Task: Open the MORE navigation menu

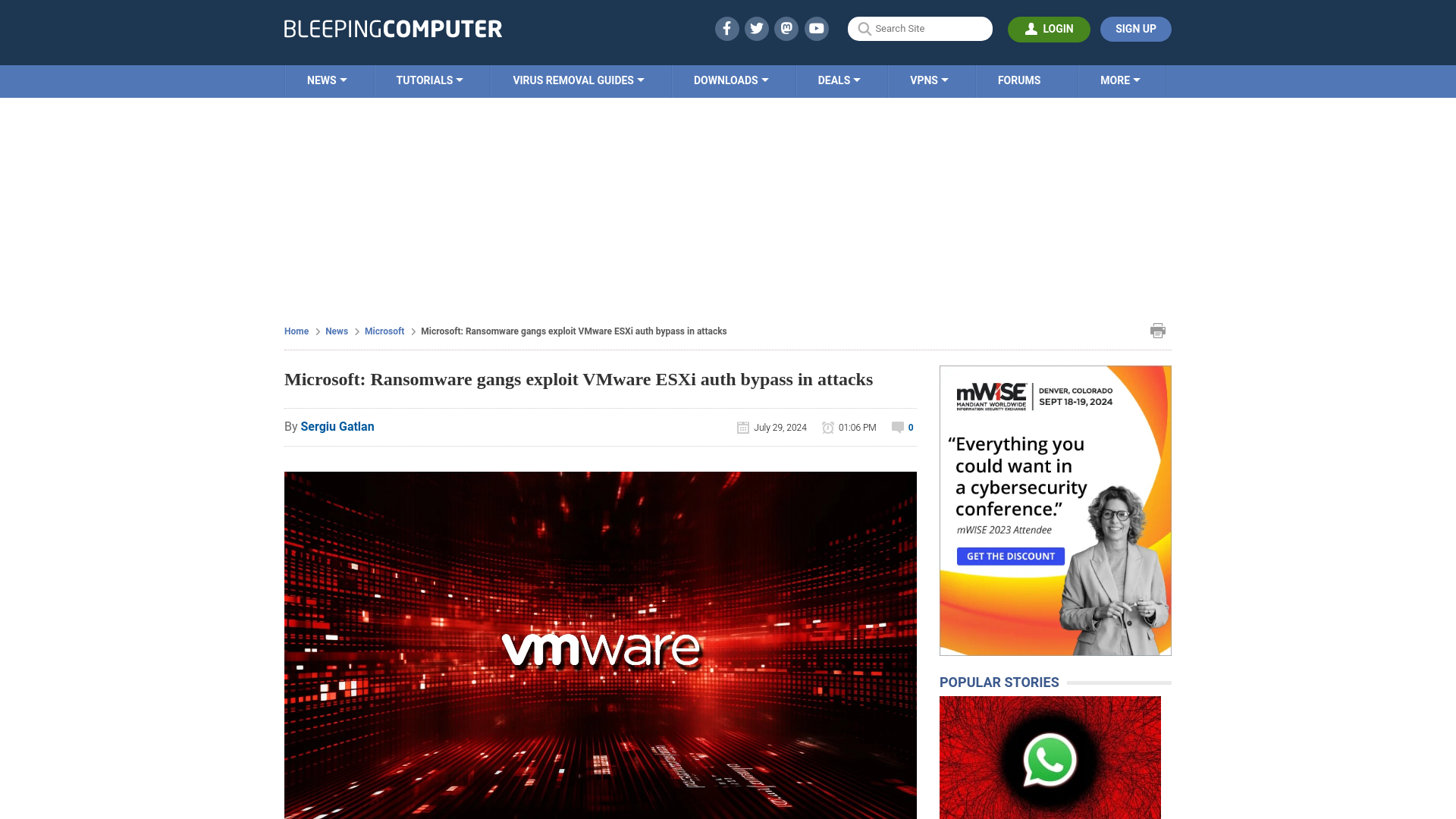Action: [1119, 80]
